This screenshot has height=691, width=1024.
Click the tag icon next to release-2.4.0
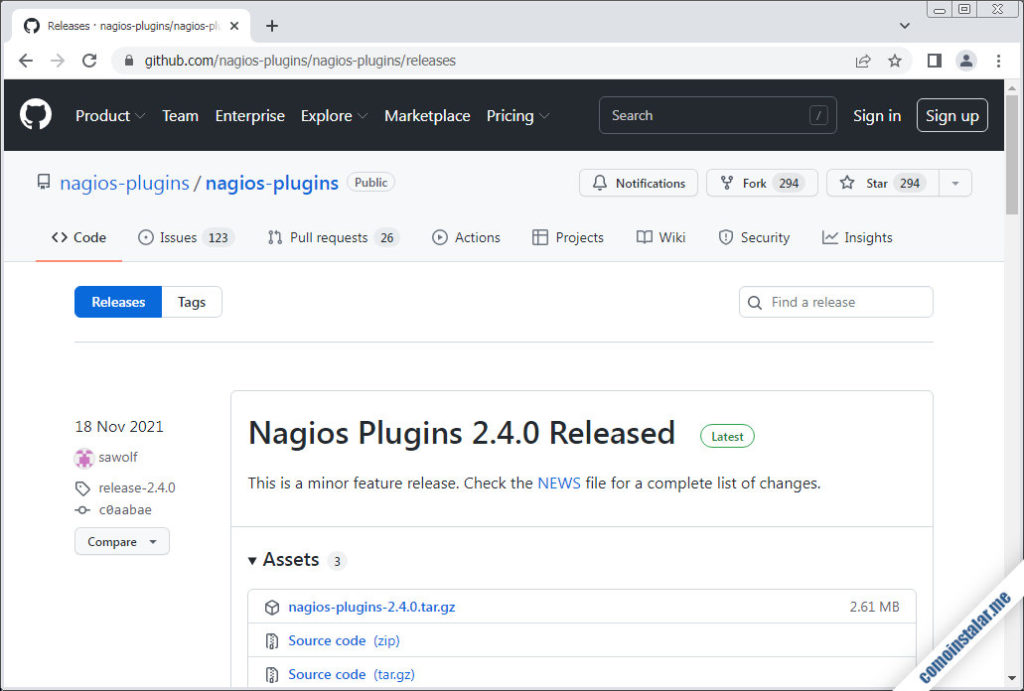coord(82,487)
